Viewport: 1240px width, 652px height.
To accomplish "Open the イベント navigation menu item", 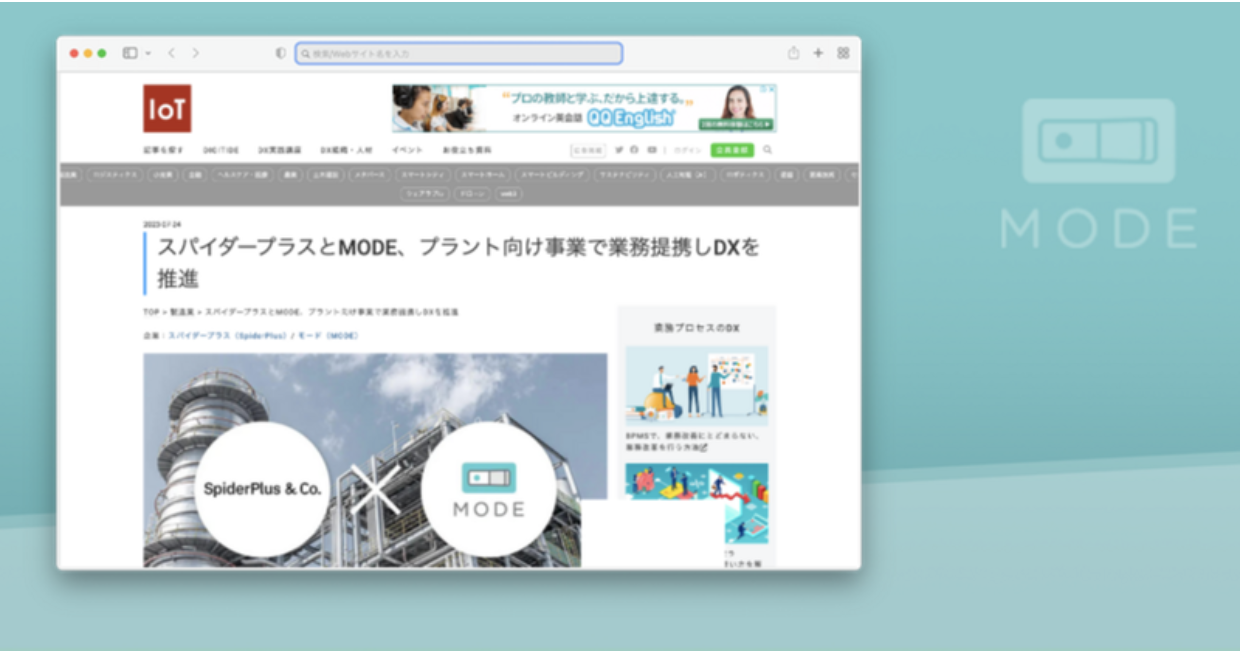I will pos(407,150).
